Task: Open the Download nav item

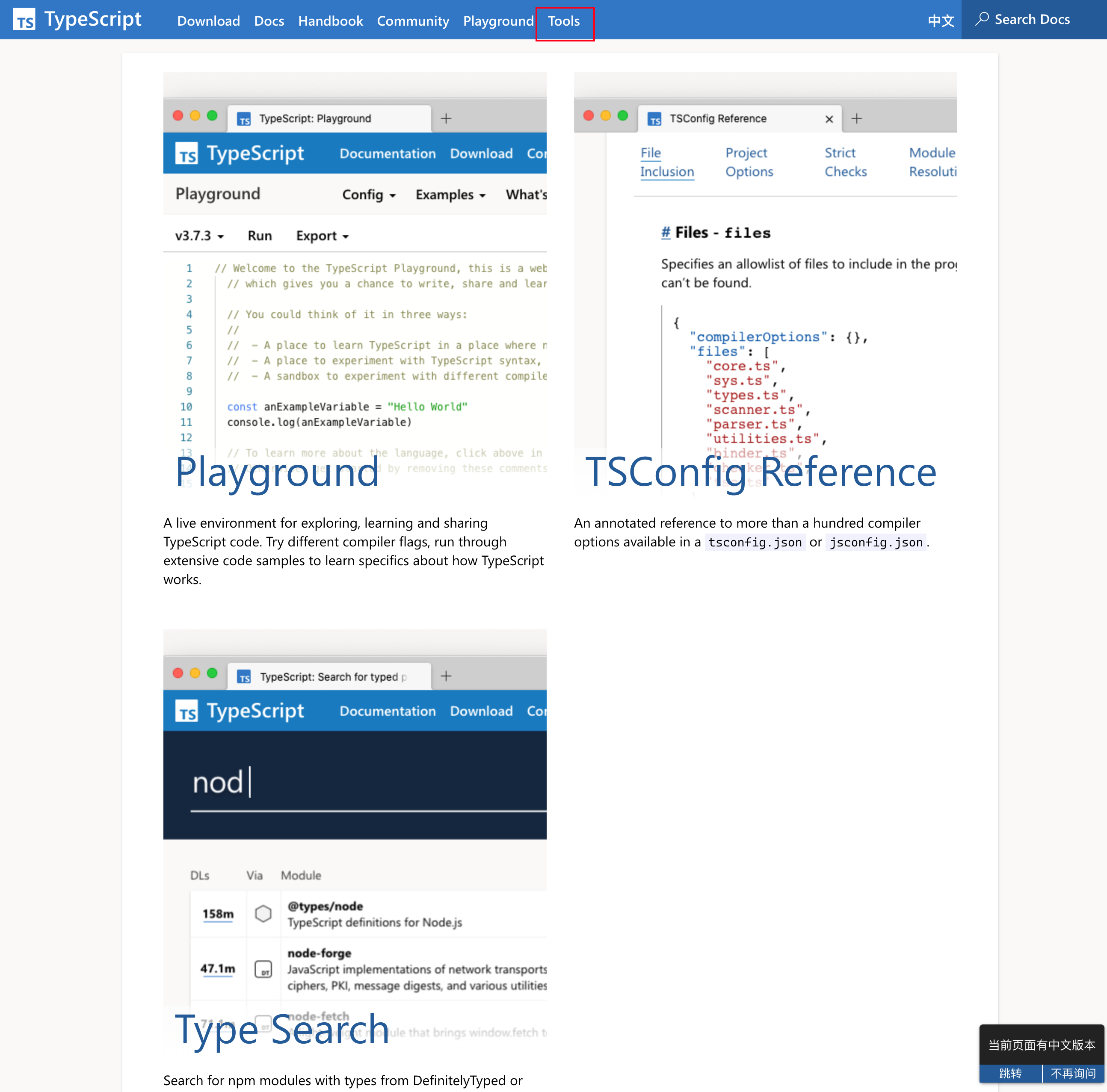Action: pos(208,21)
